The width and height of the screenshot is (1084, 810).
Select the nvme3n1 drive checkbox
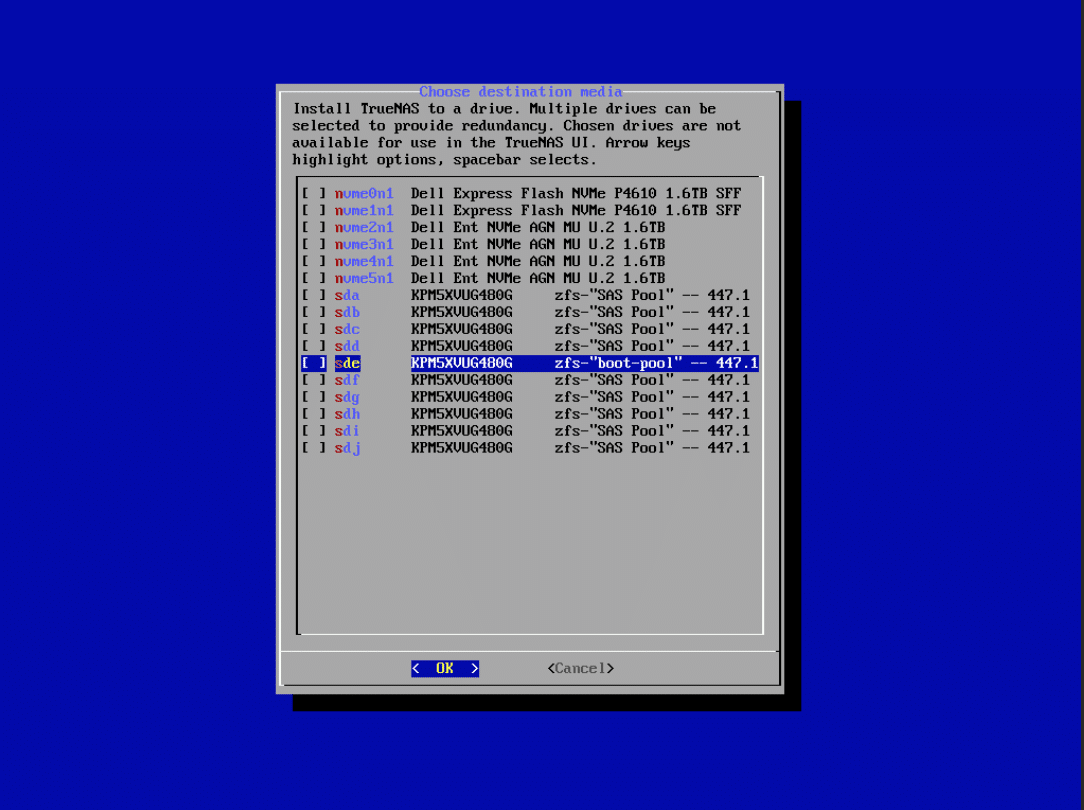coord(313,244)
